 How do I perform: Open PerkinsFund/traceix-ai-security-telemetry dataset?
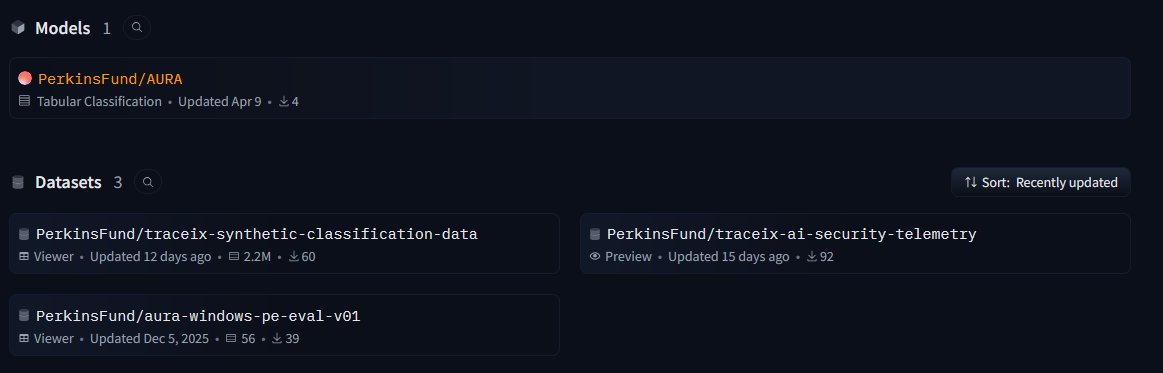[791, 234]
